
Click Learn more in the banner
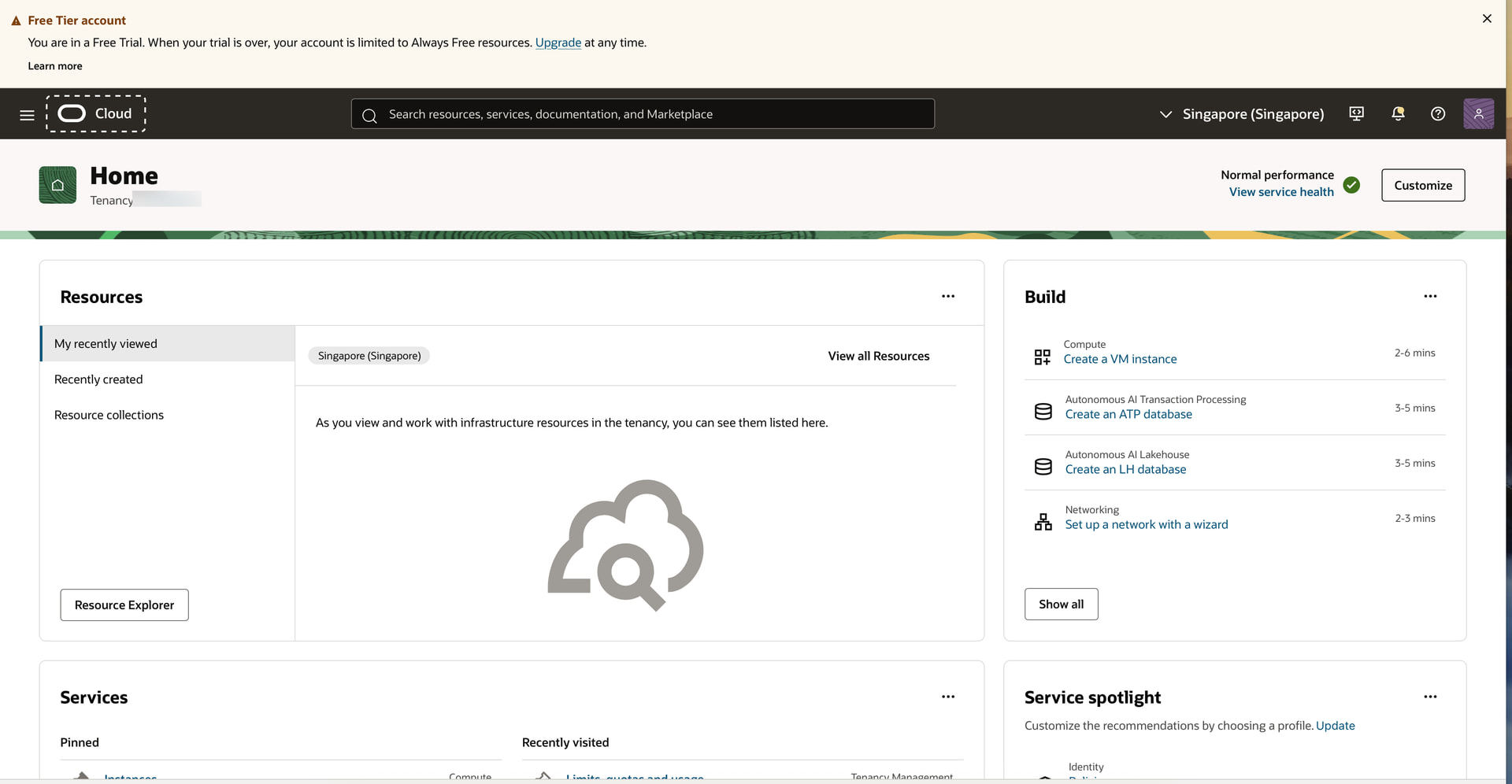[55, 66]
